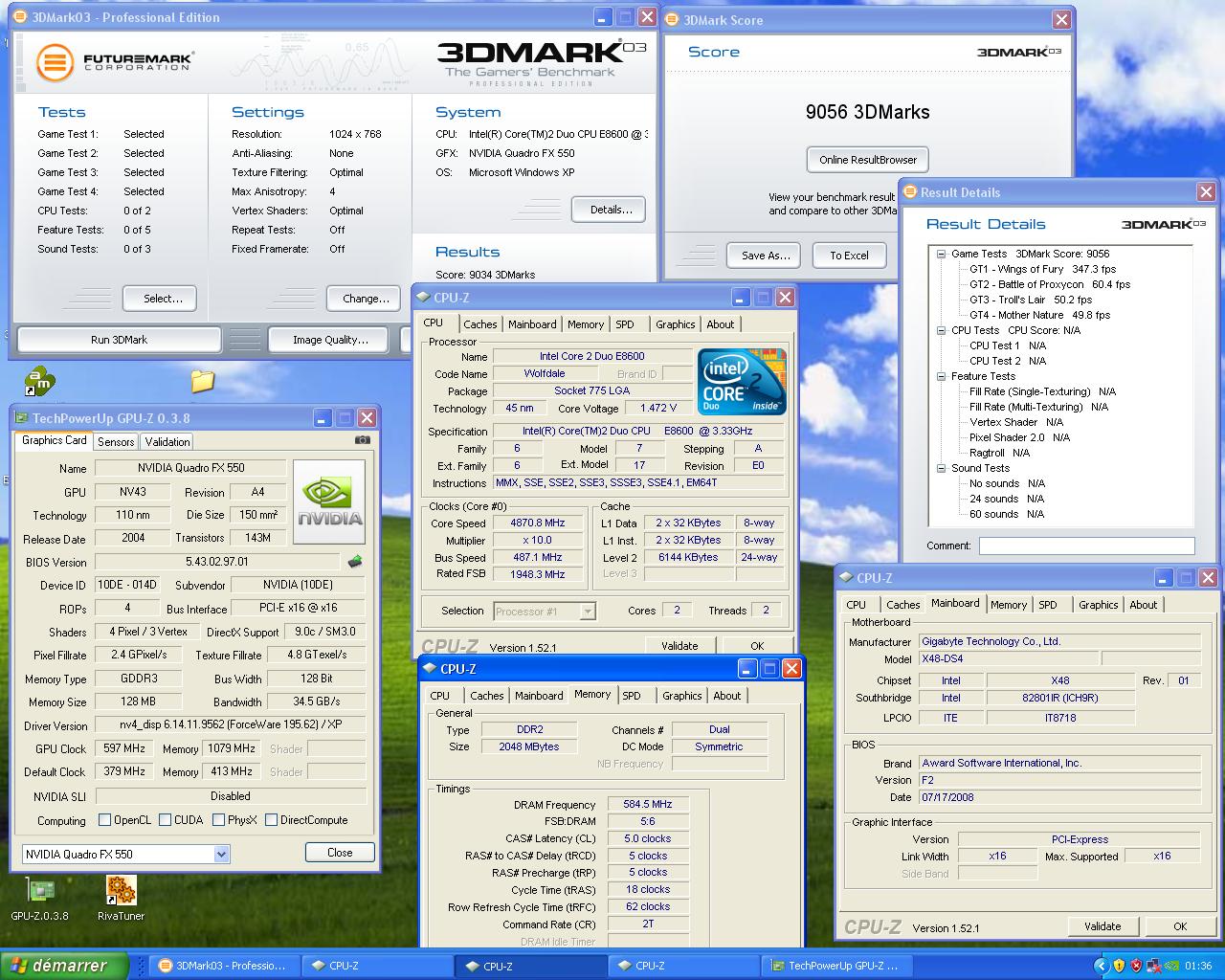Click the Run 3DMark button
This screenshot has height=980, width=1225.
[x=120, y=340]
